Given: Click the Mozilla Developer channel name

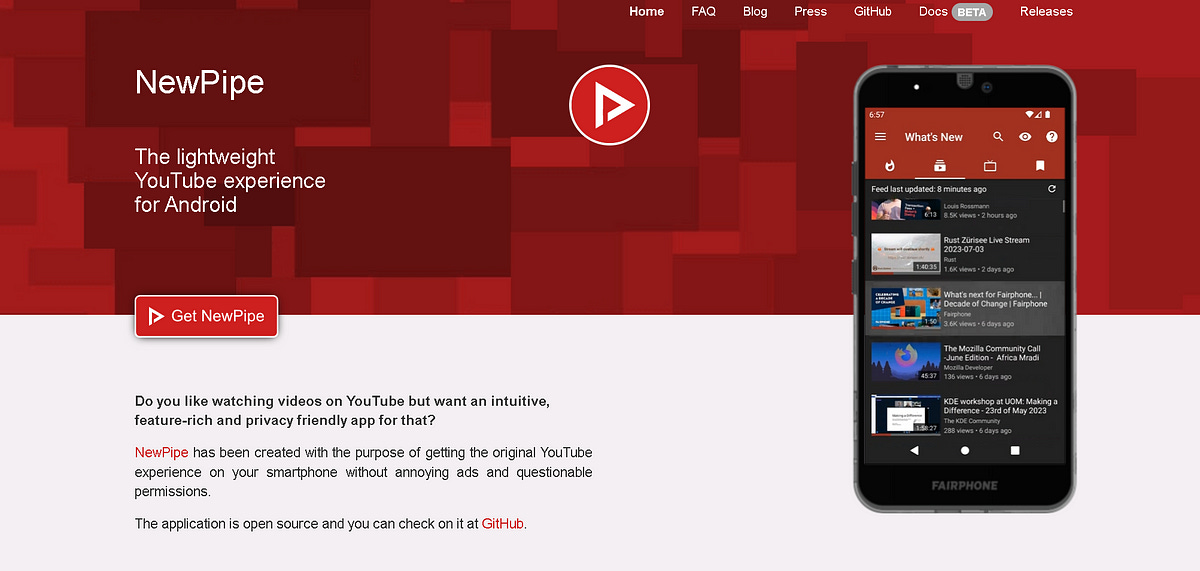Looking at the screenshot, I should pos(970,368).
